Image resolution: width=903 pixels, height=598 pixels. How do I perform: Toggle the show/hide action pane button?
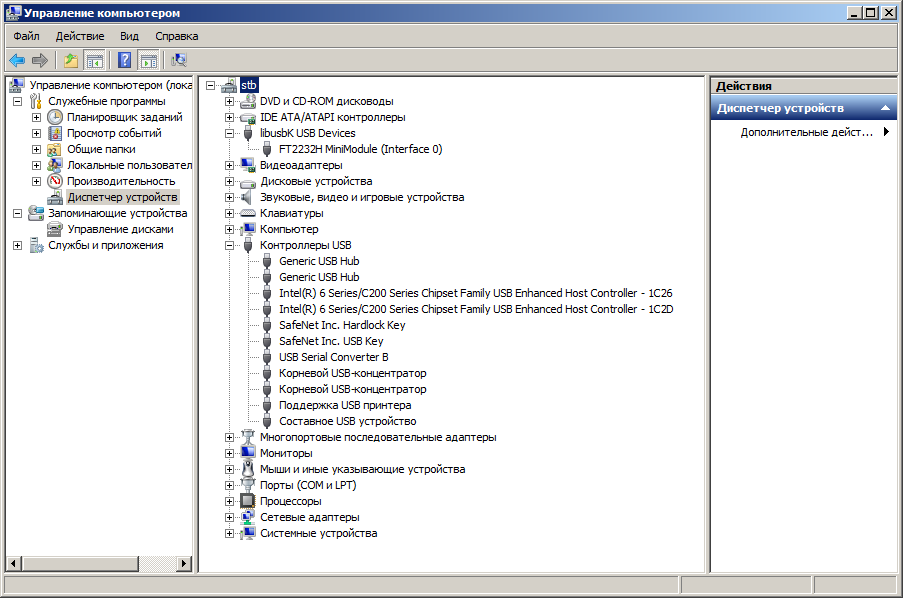[148, 60]
